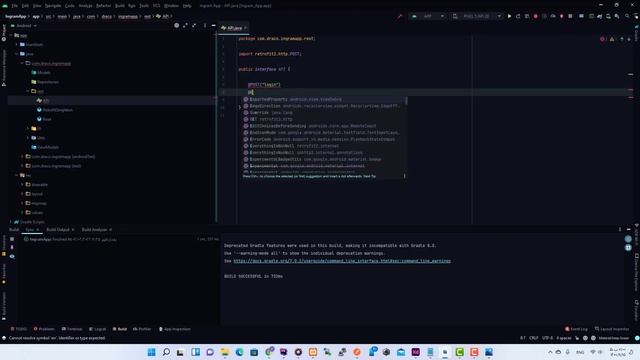640x360 pixels.
Task: Switch to the Sync tab in Build panel
Action: (x=32, y=230)
